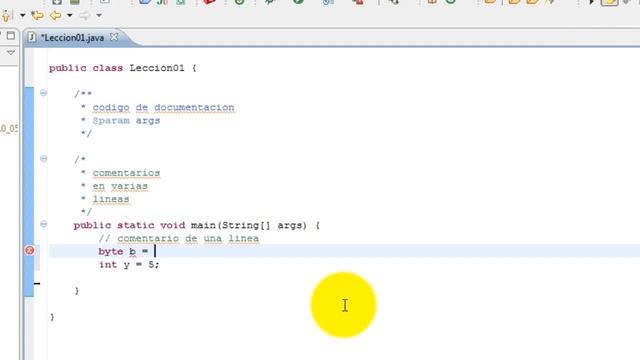Viewport: 640px width, 360px height.
Task: Click '// comentario de una linea' comment
Action: [179, 238]
